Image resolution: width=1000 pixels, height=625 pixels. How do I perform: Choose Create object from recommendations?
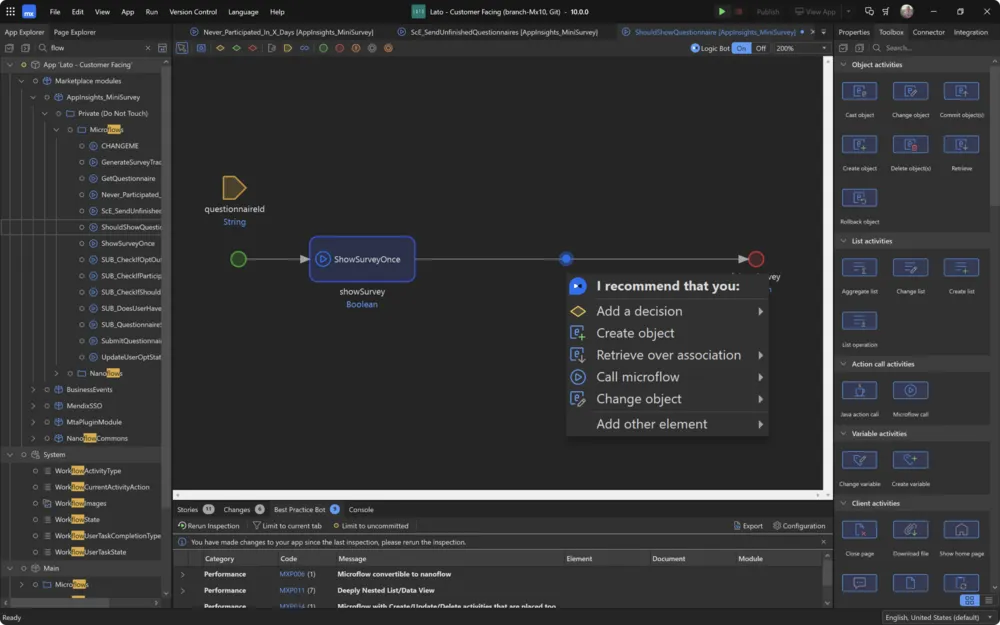pyautogui.click(x=668, y=333)
